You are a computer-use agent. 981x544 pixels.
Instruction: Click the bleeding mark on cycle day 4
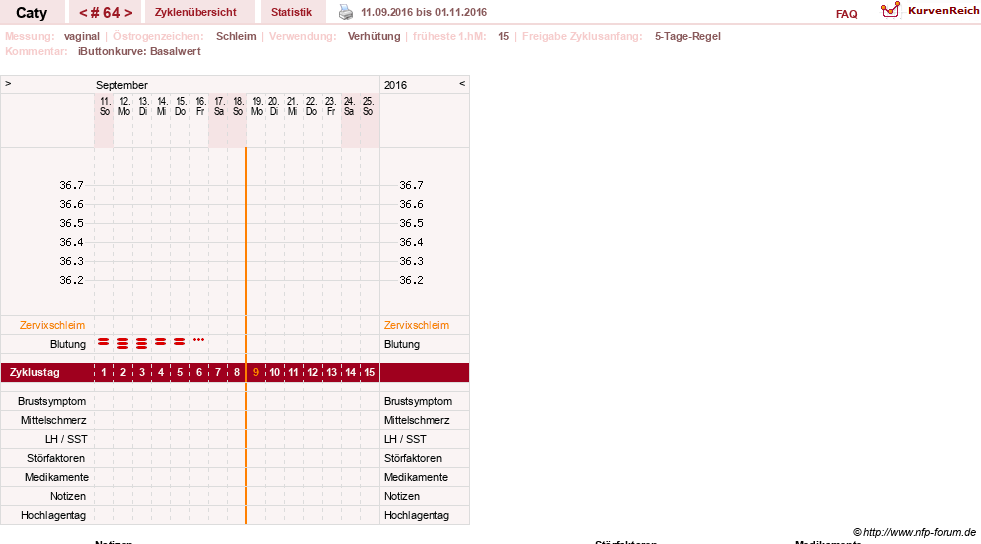click(x=161, y=341)
